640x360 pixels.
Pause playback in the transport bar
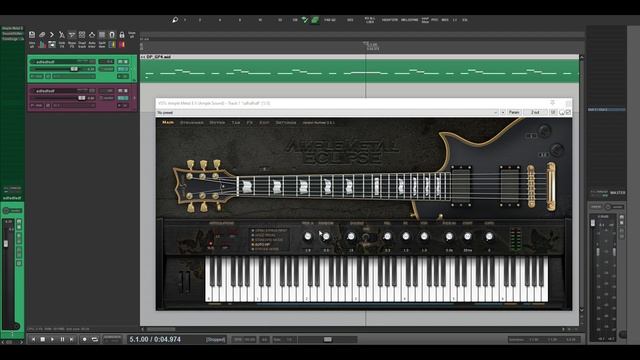(x=62, y=339)
